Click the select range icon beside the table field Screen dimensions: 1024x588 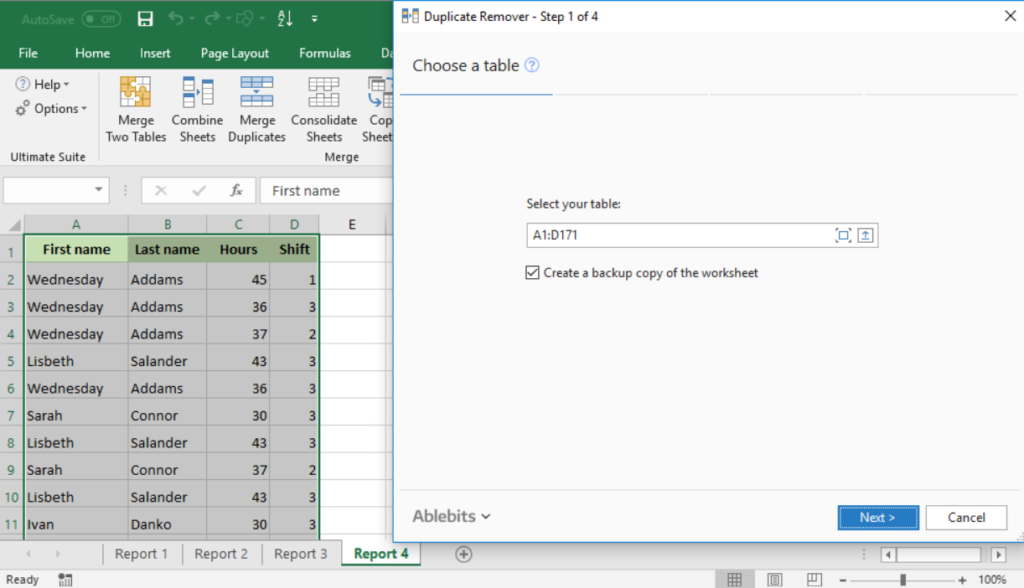click(x=844, y=235)
